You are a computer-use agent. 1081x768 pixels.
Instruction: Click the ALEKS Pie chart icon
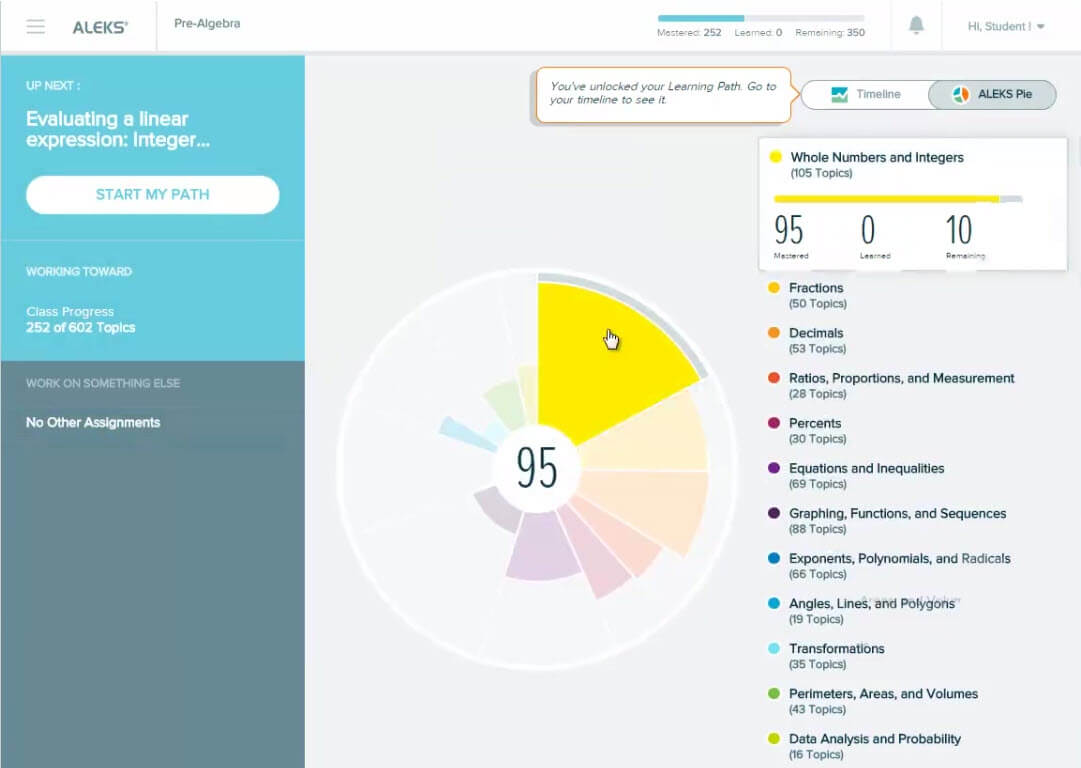pos(960,94)
